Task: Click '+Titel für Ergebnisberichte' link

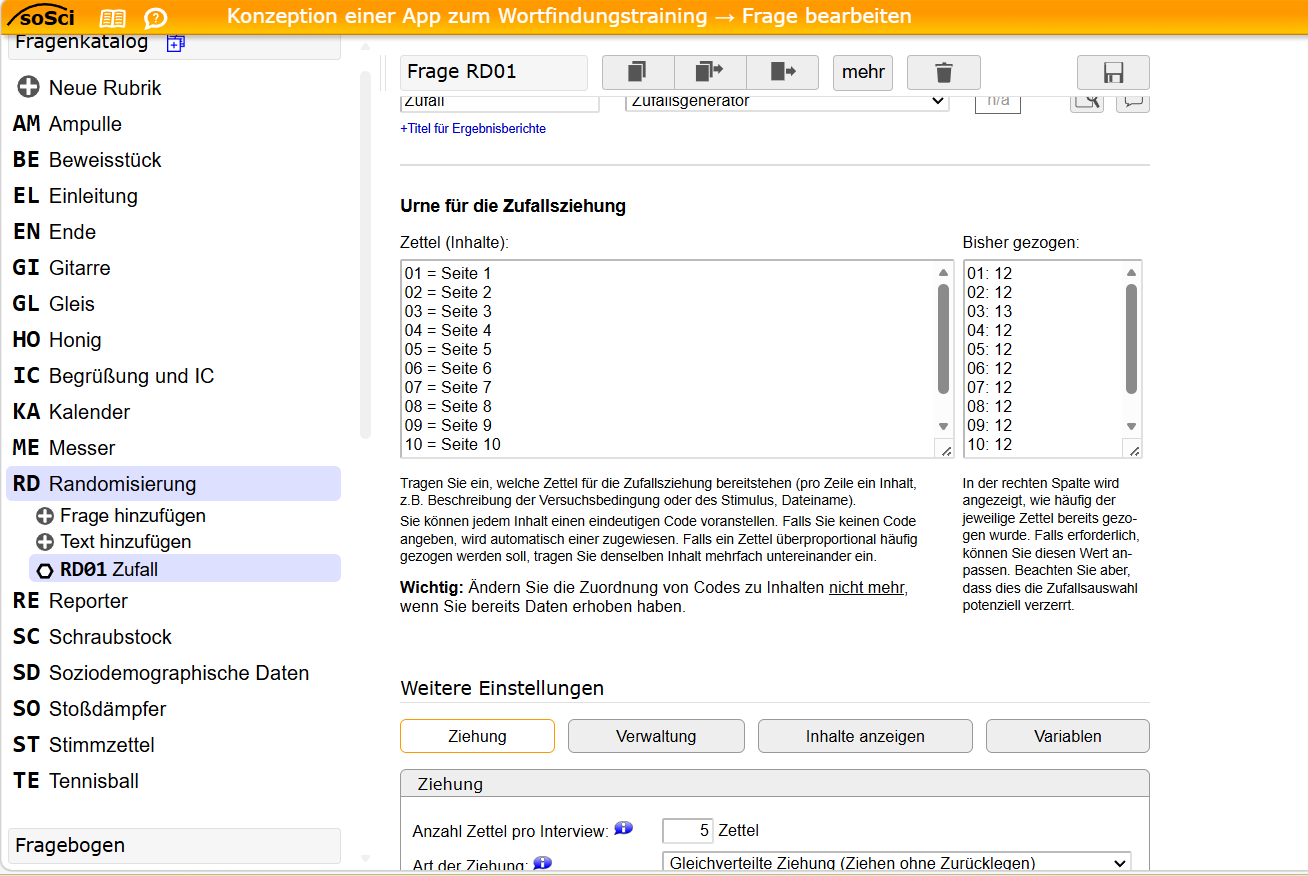Action: pos(473,129)
